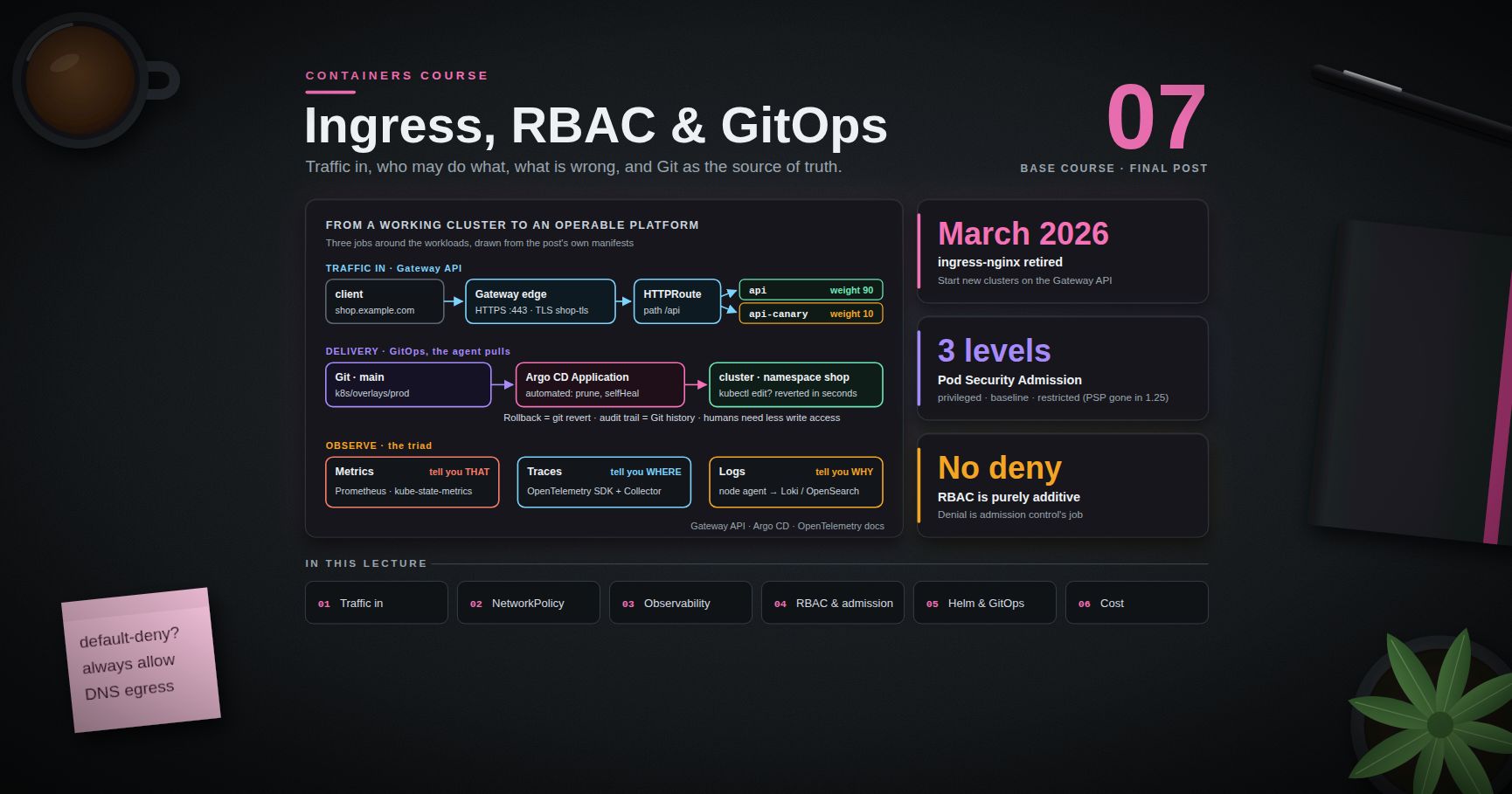The width and height of the screenshot is (1512, 794).
Task: Click the Logs tell you WHY card
Action: pyautogui.click(x=795, y=481)
